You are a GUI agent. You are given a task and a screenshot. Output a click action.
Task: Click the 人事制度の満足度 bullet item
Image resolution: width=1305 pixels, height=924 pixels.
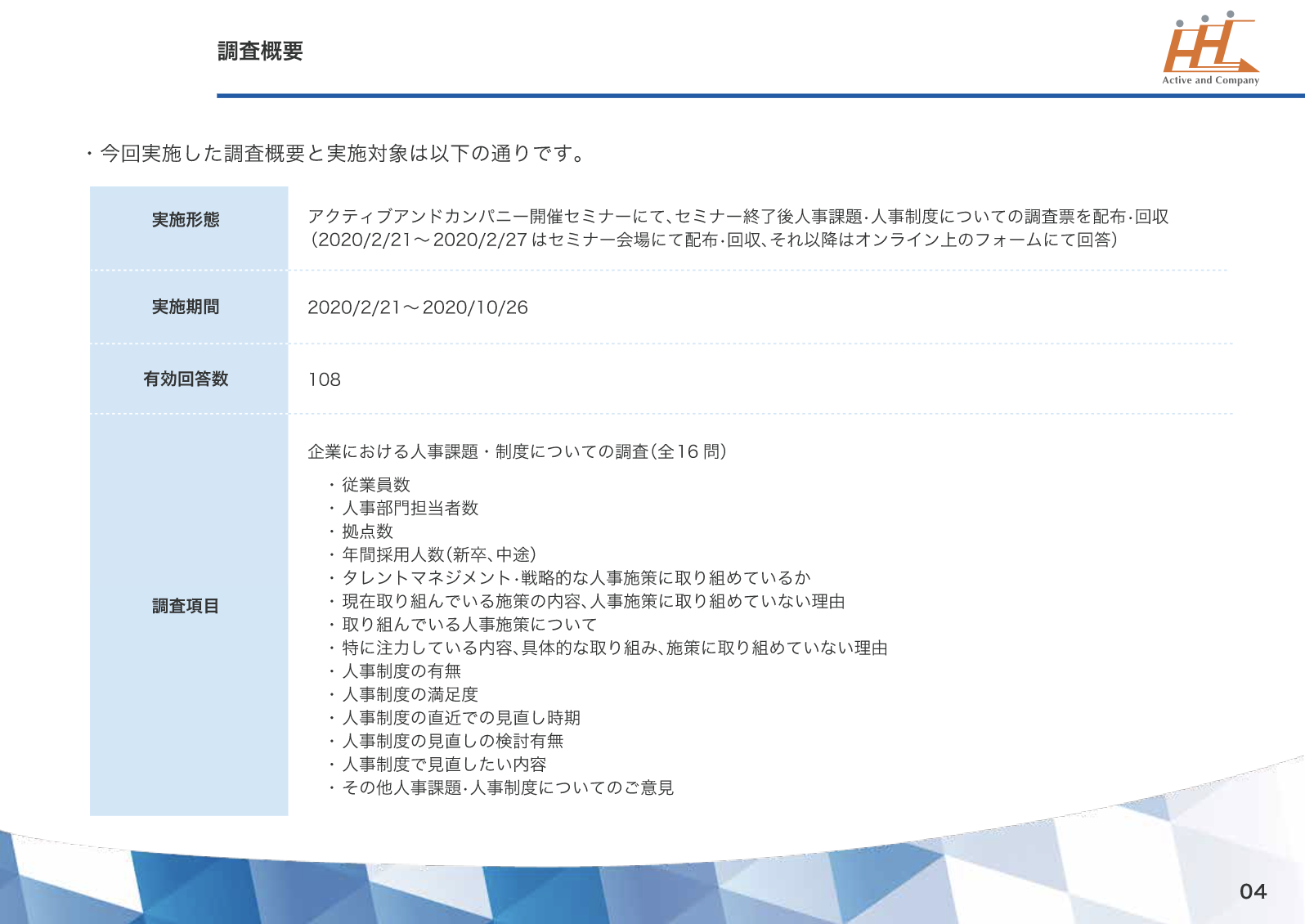point(410,694)
